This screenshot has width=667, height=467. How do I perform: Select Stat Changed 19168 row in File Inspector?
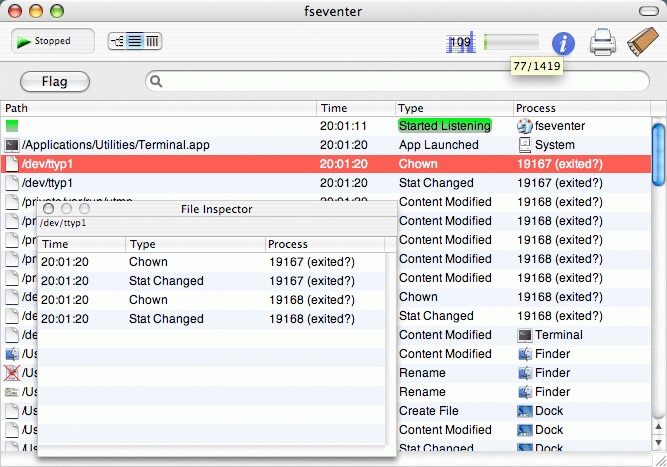[x=210, y=319]
